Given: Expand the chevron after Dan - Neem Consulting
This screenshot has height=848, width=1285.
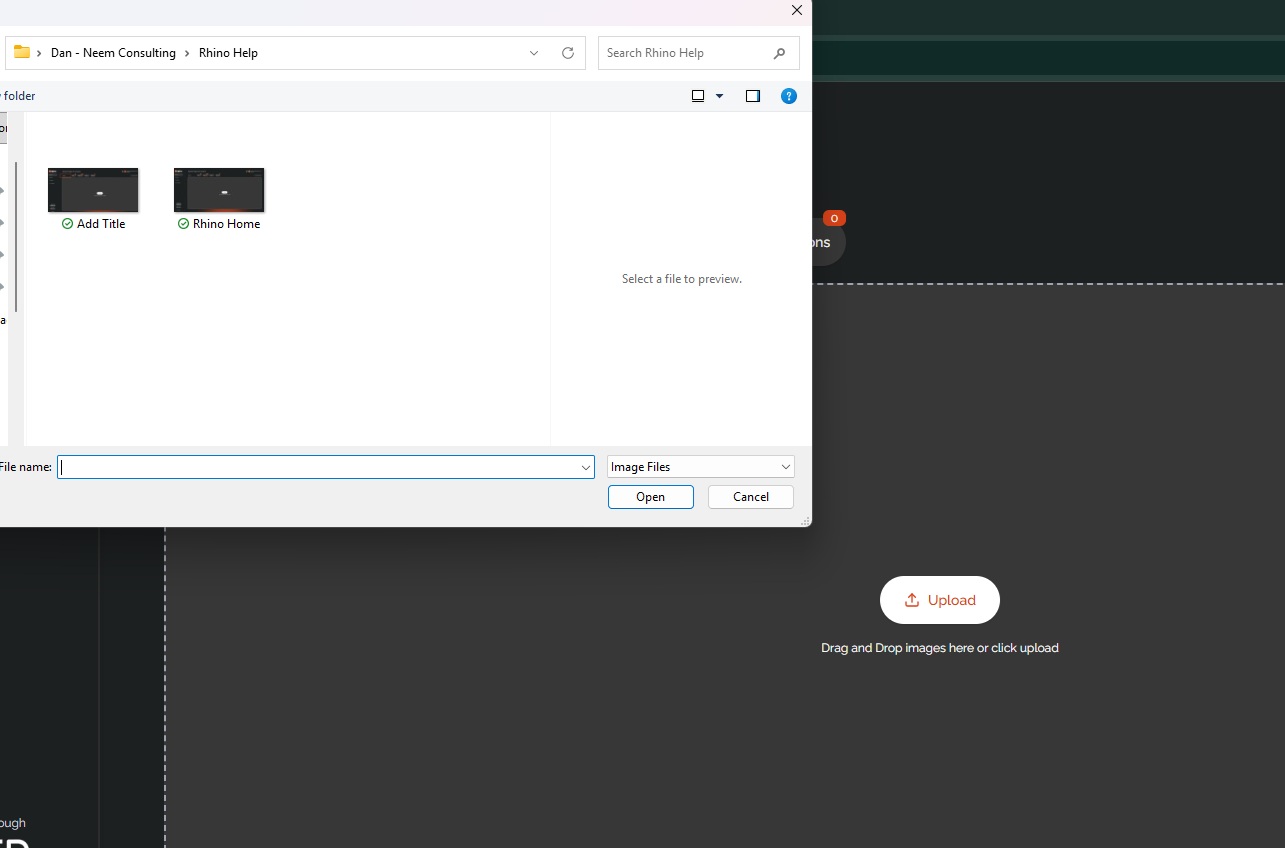Looking at the screenshot, I should tap(187, 53).
